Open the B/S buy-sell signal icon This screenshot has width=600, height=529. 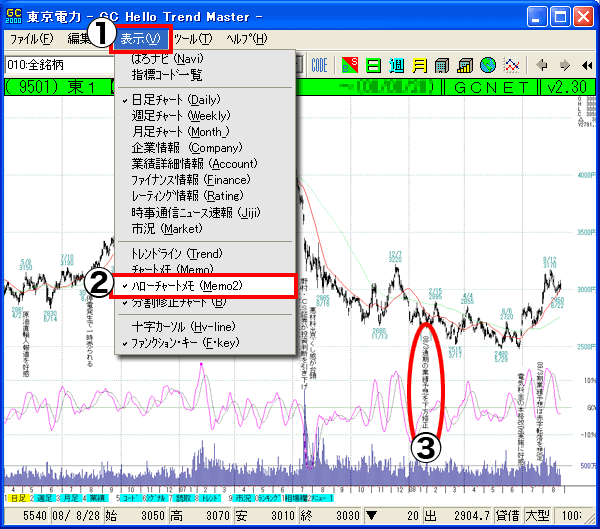coord(350,65)
